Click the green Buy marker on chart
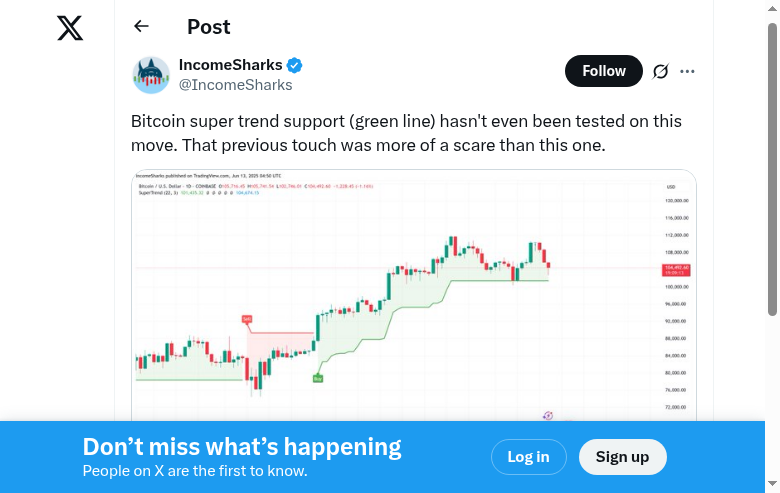Screen dimensions: 780x493 point(317,378)
